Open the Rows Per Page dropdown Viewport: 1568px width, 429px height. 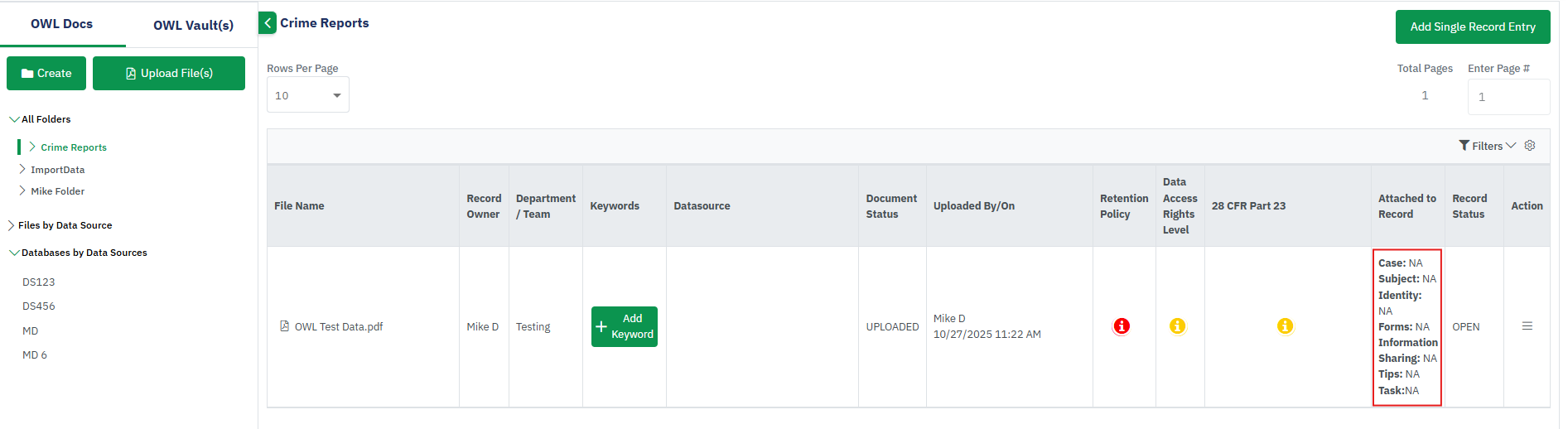click(x=307, y=95)
